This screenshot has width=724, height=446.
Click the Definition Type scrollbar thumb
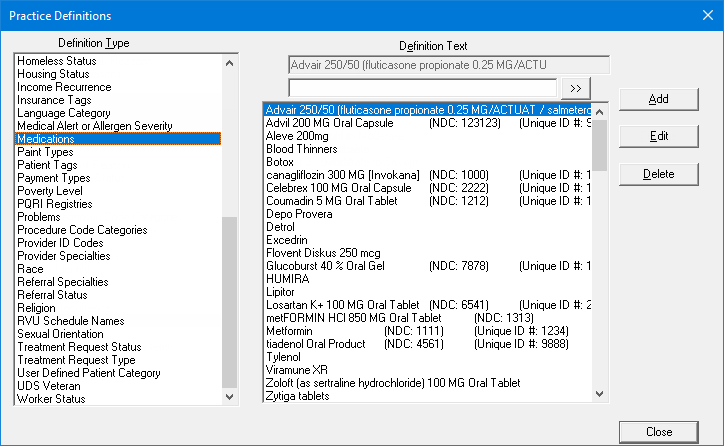tap(229, 302)
